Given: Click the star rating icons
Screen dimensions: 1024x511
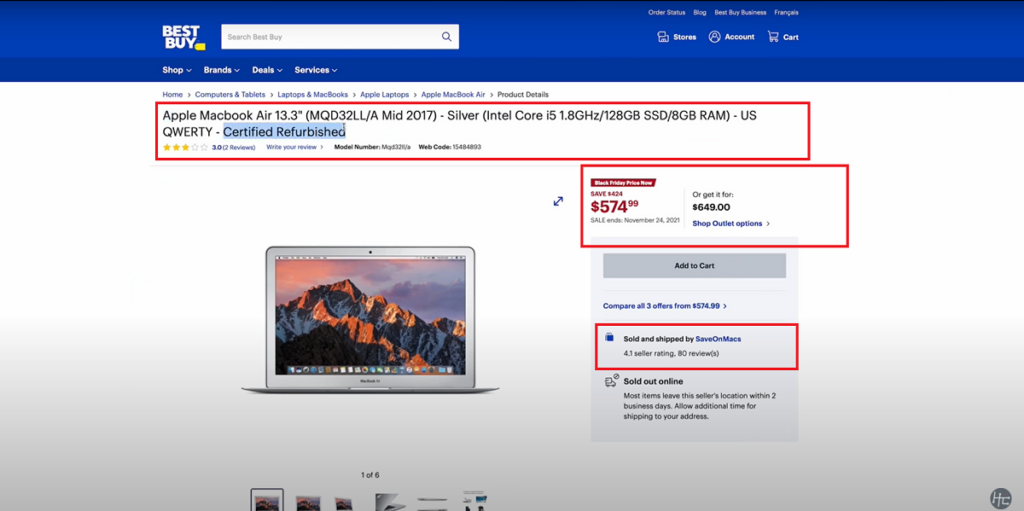Looking at the screenshot, I should (x=185, y=148).
